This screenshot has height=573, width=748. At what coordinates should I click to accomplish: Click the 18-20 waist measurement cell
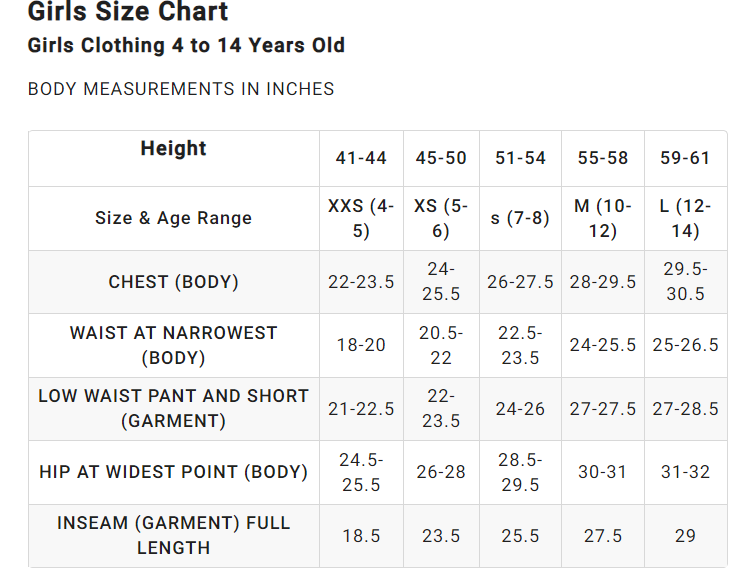coord(361,345)
